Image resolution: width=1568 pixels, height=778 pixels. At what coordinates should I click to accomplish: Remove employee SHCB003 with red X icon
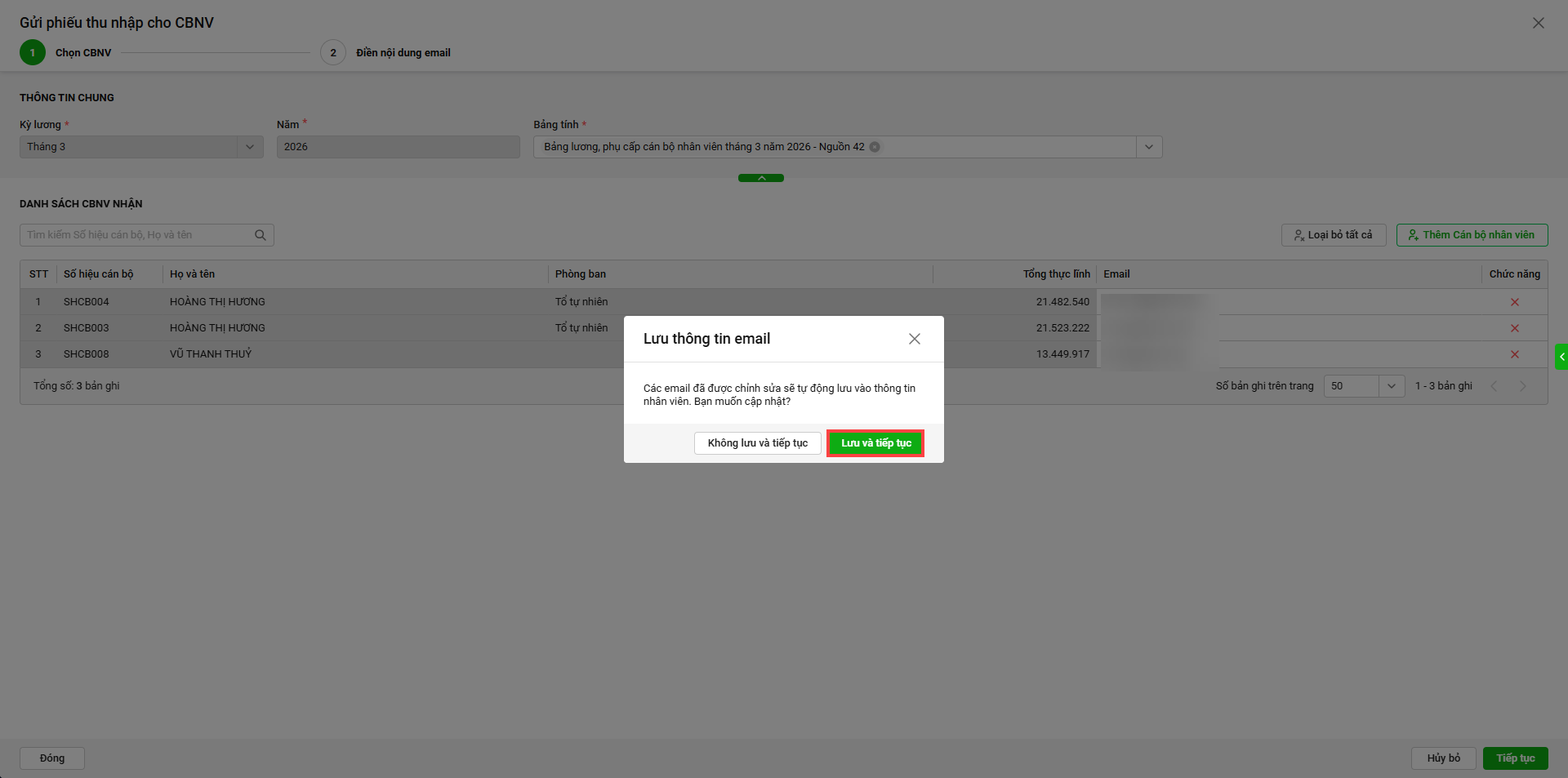click(1514, 328)
